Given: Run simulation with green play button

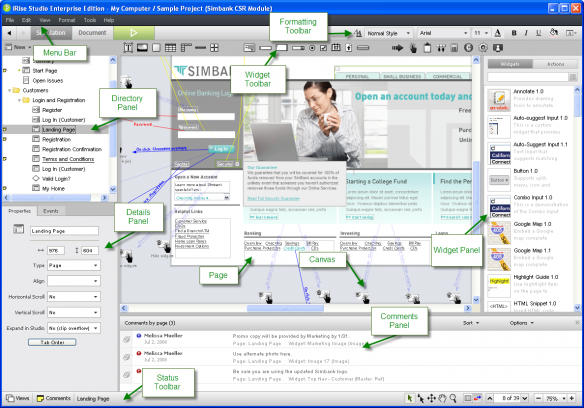Looking at the screenshot, I should [134, 33].
